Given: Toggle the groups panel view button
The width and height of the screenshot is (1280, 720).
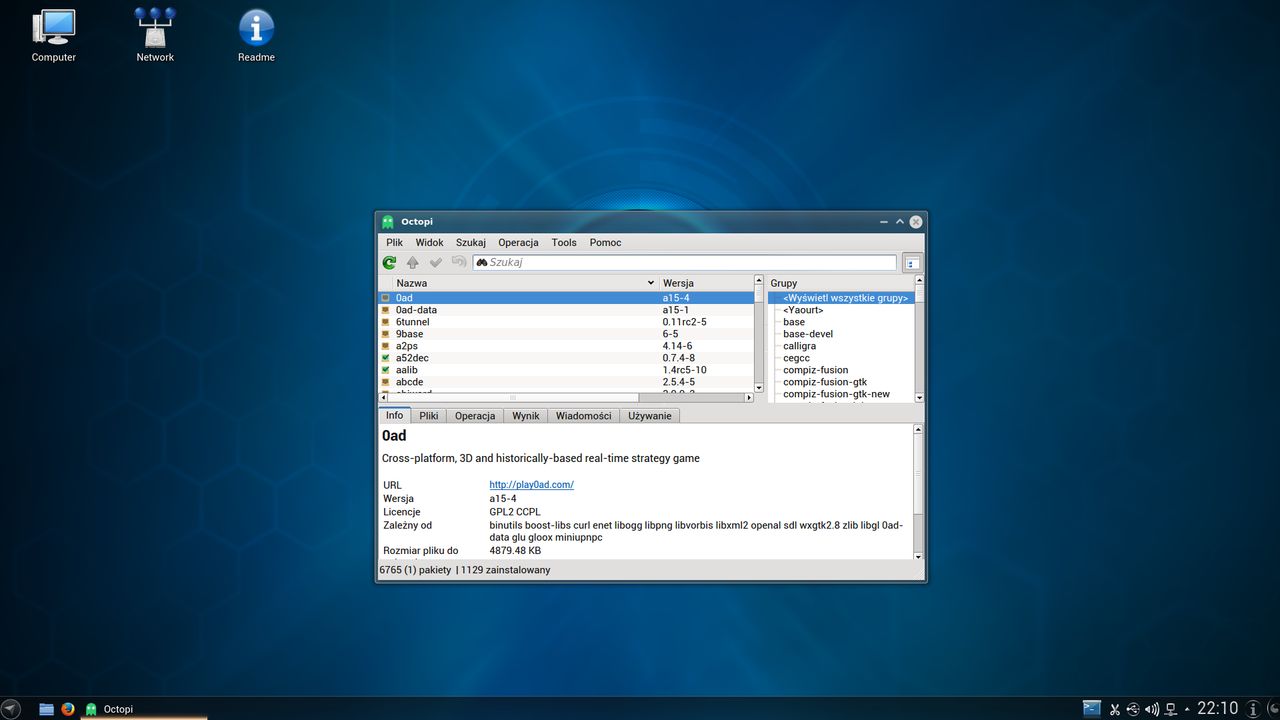Looking at the screenshot, I should (x=911, y=263).
